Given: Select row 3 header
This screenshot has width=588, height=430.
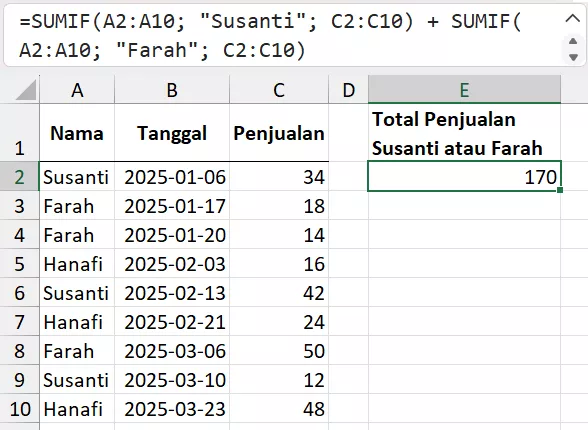Looking at the screenshot, I should click(20, 205).
